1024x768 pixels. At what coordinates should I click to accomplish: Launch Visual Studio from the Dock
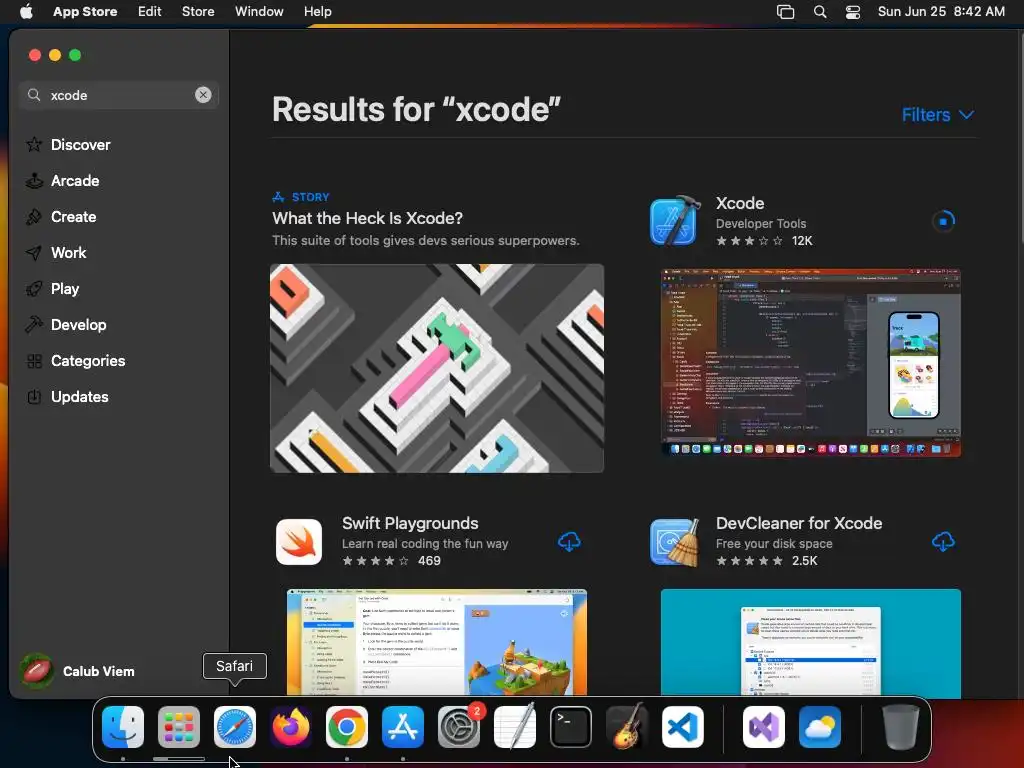tap(764, 727)
